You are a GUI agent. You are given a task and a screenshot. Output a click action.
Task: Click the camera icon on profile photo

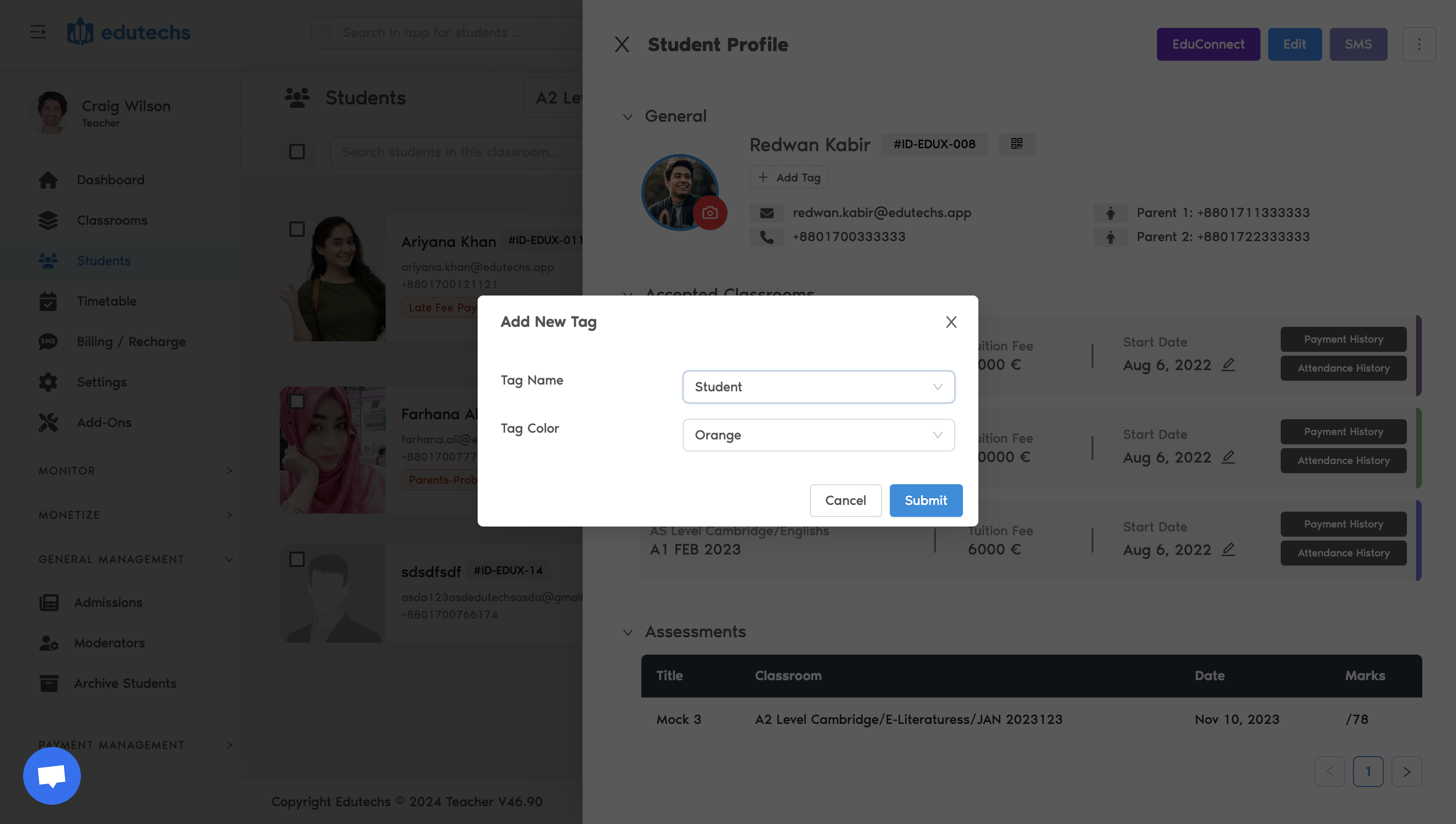click(x=710, y=213)
